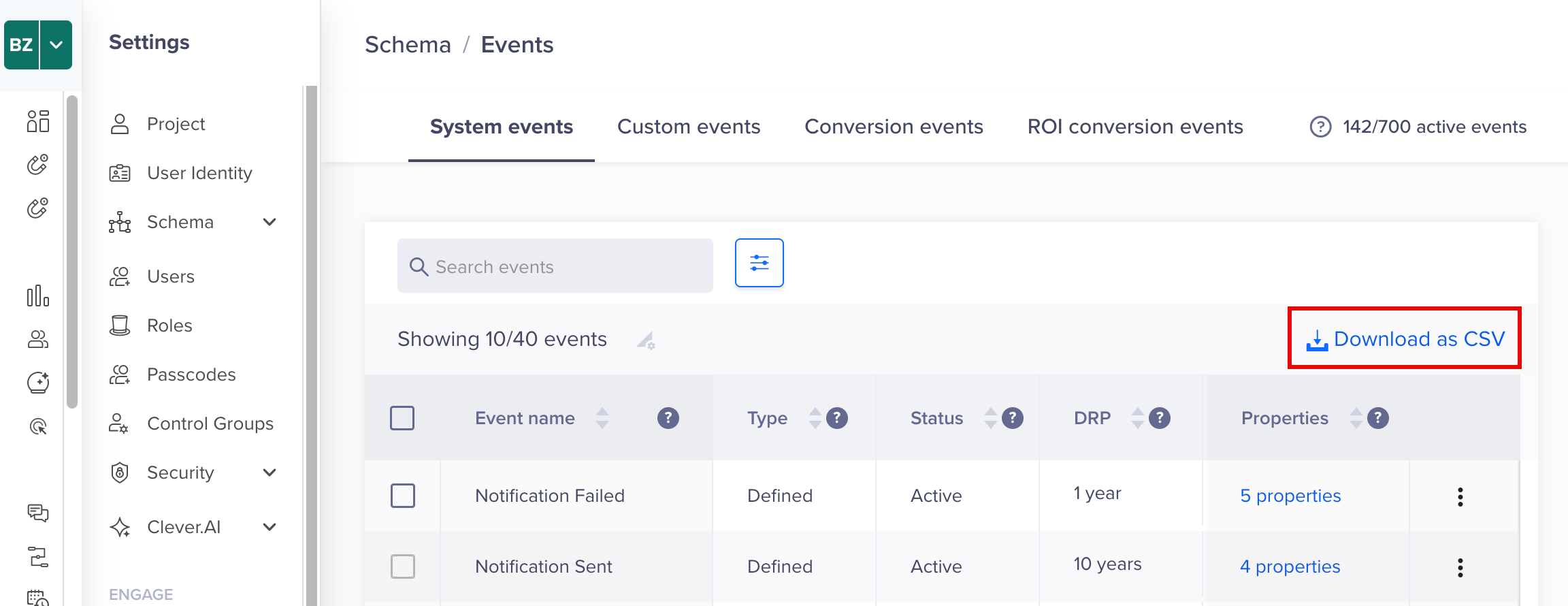The image size is (1568, 606).
Task: Open the messages chat icon in rail
Action: pyautogui.click(x=38, y=513)
